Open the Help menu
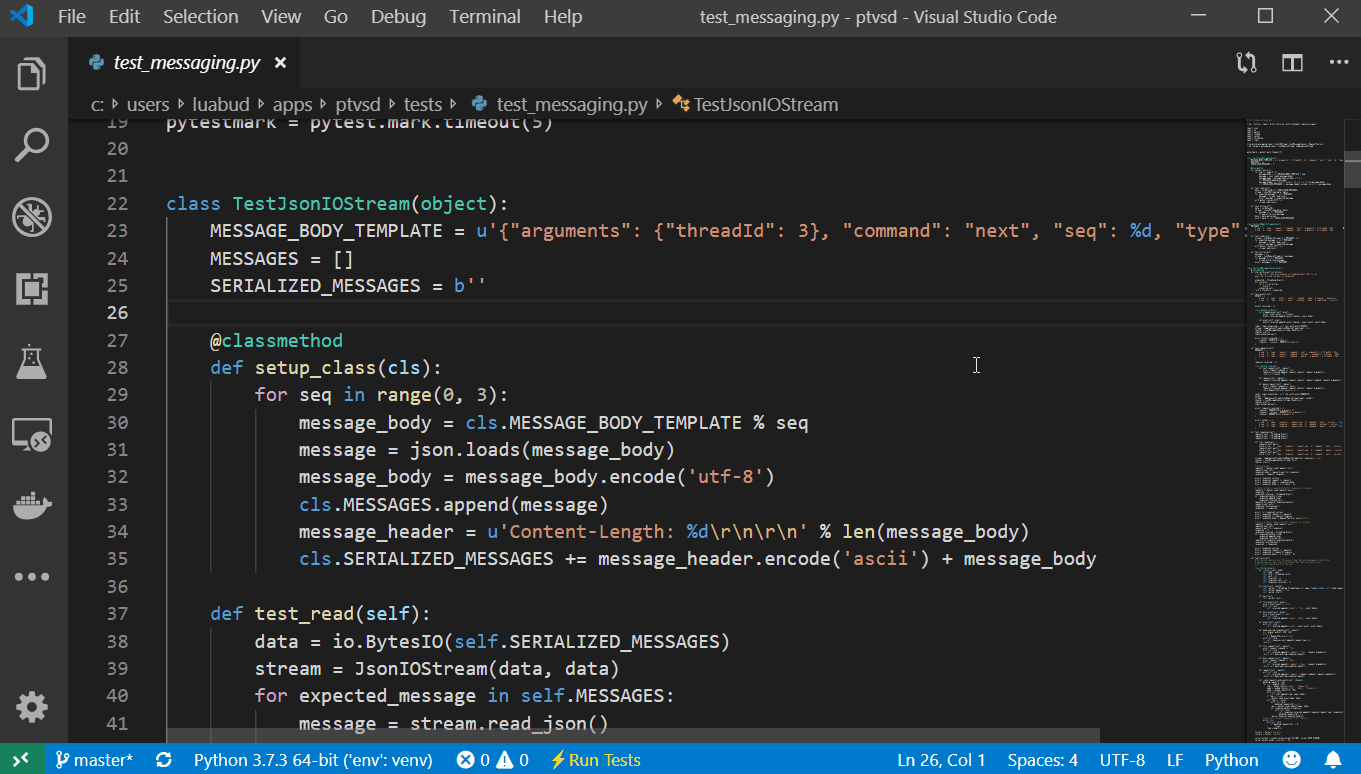1361x774 pixels. click(563, 17)
